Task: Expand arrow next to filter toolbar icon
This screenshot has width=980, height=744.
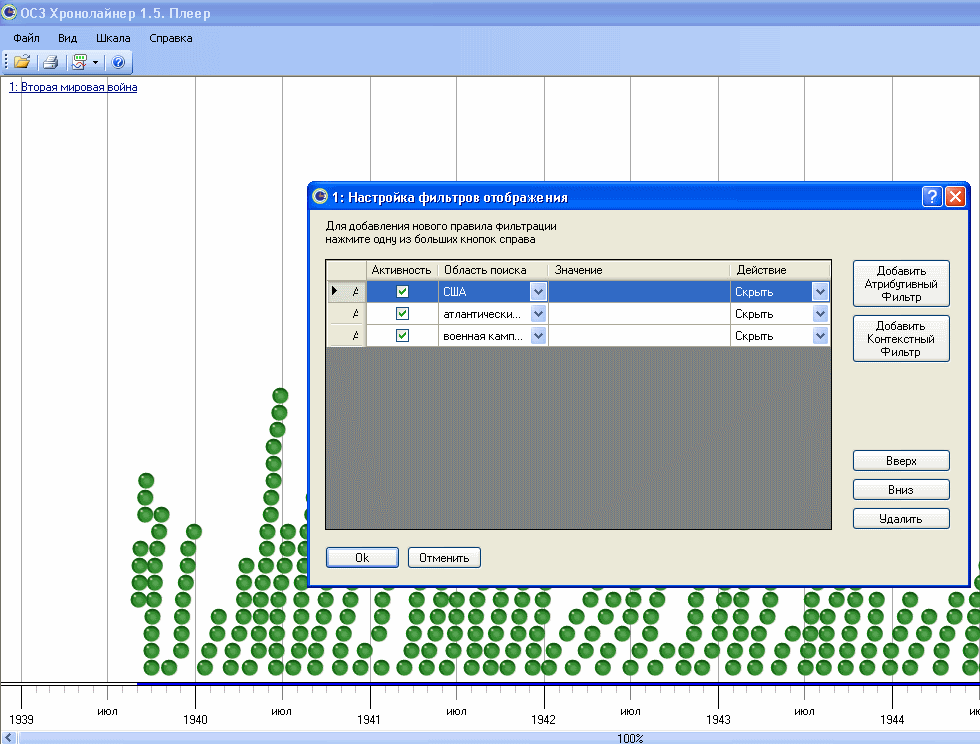Action: [x=95, y=62]
